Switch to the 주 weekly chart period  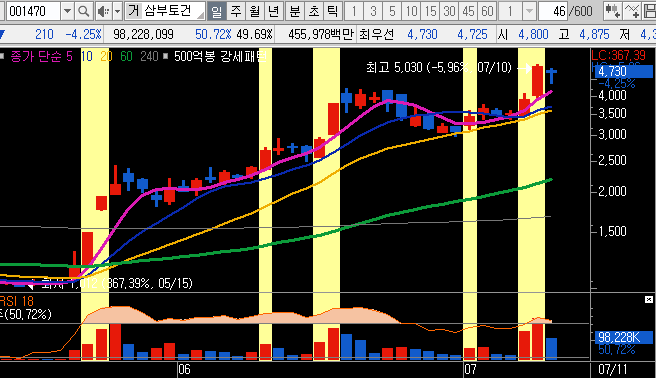pos(236,11)
